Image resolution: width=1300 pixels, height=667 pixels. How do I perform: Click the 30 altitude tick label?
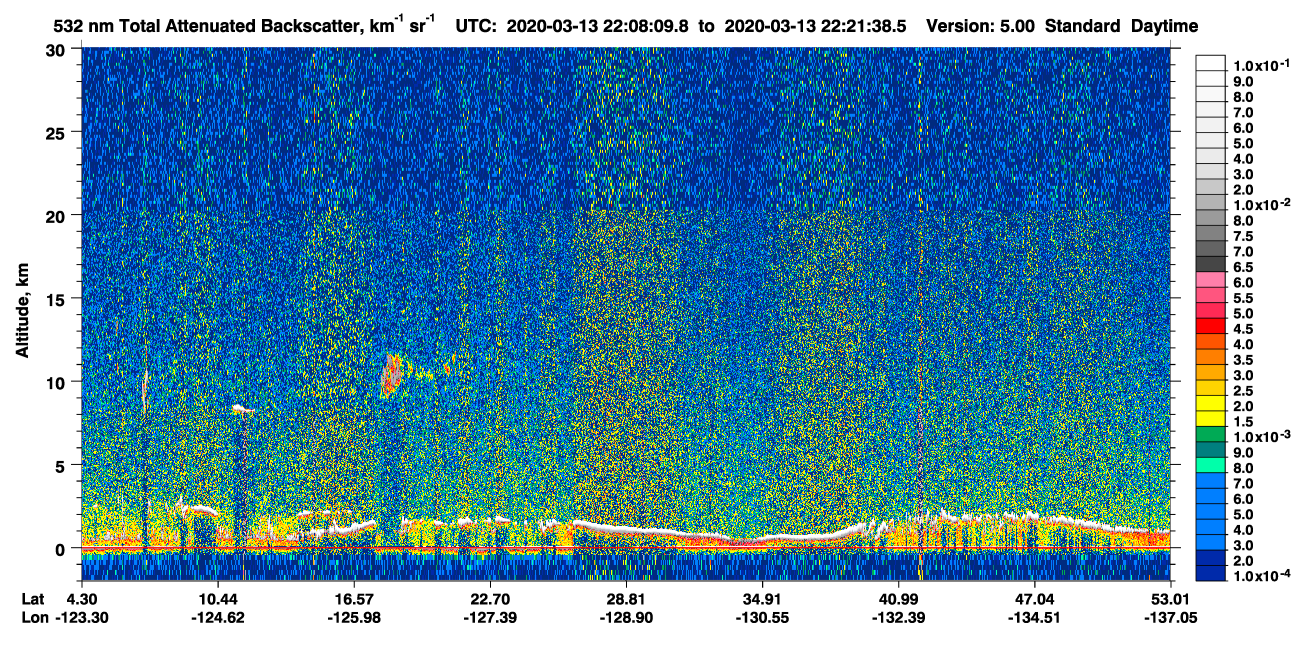pos(57,49)
